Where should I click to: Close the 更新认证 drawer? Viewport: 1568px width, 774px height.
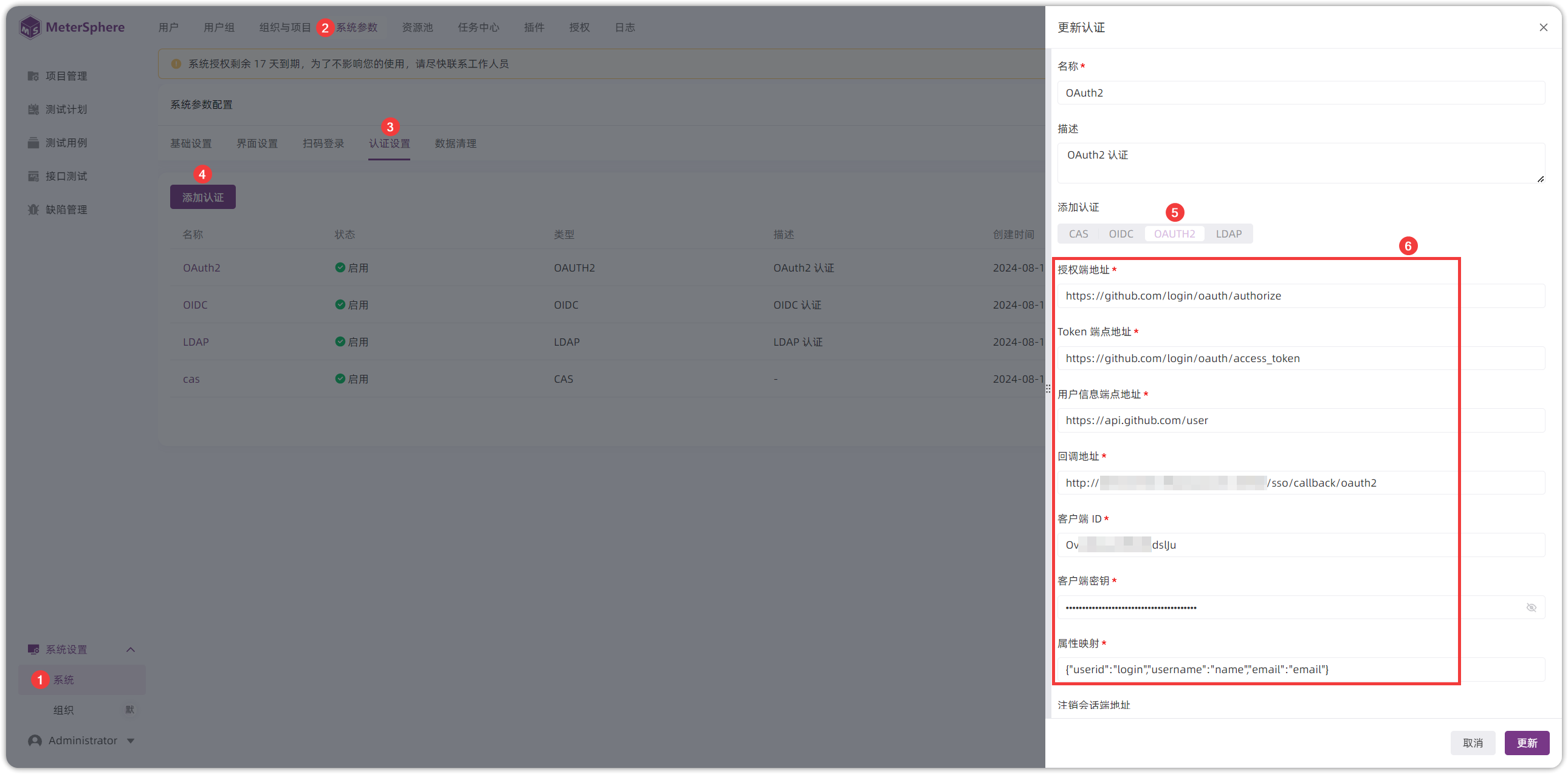[x=1544, y=27]
